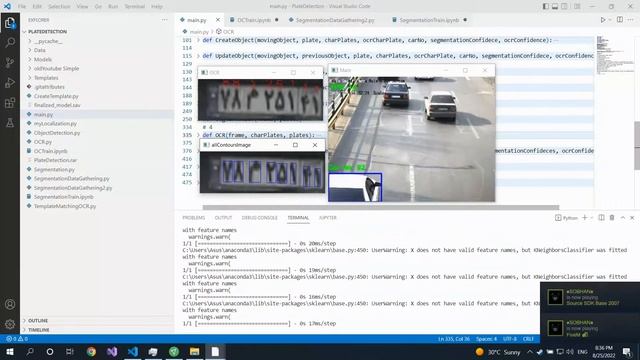Switch to SegmentationTrain.ipynb tab
This screenshot has width=640, height=360.
tap(429, 20)
